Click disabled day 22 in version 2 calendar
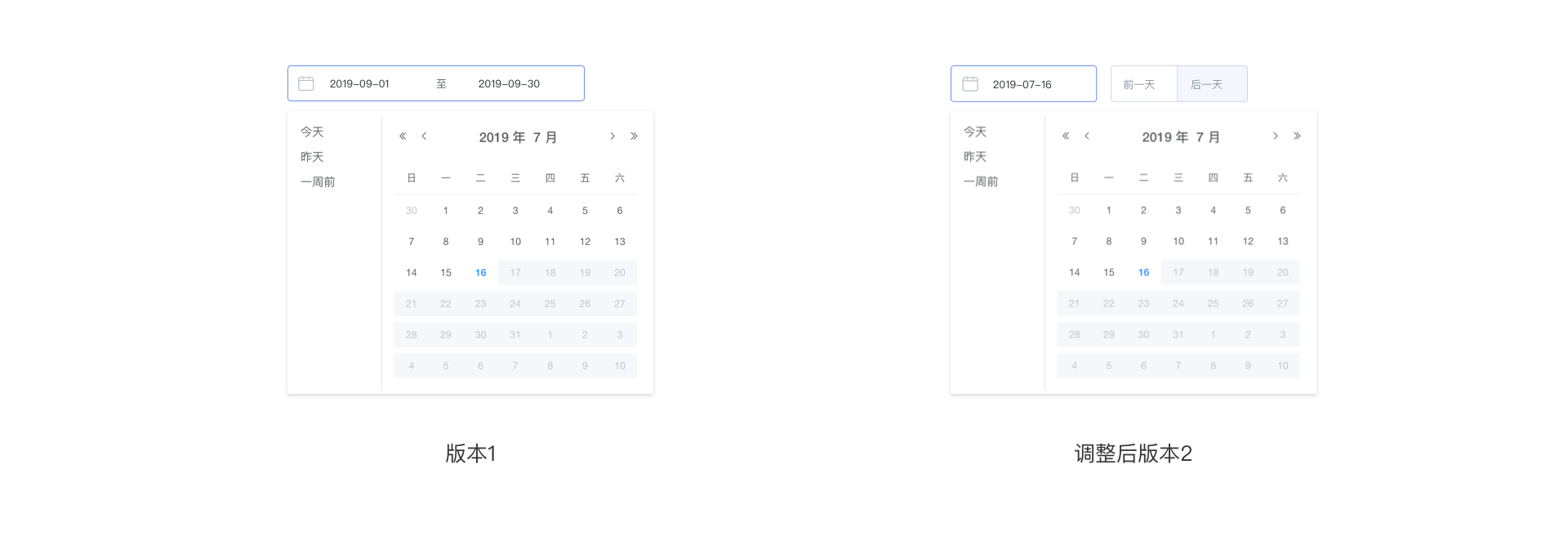Viewport: 1568px width, 536px height. (1109, 304)
